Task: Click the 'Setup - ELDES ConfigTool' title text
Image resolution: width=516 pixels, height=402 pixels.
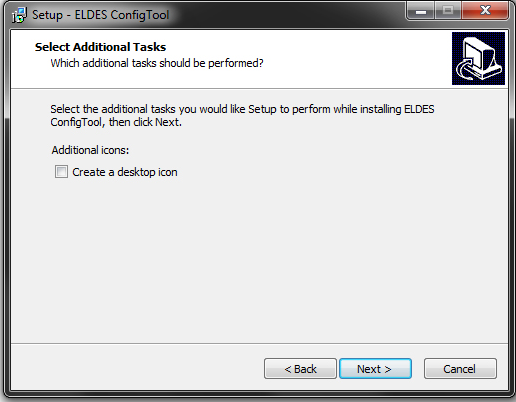Action: coord(101,15)
